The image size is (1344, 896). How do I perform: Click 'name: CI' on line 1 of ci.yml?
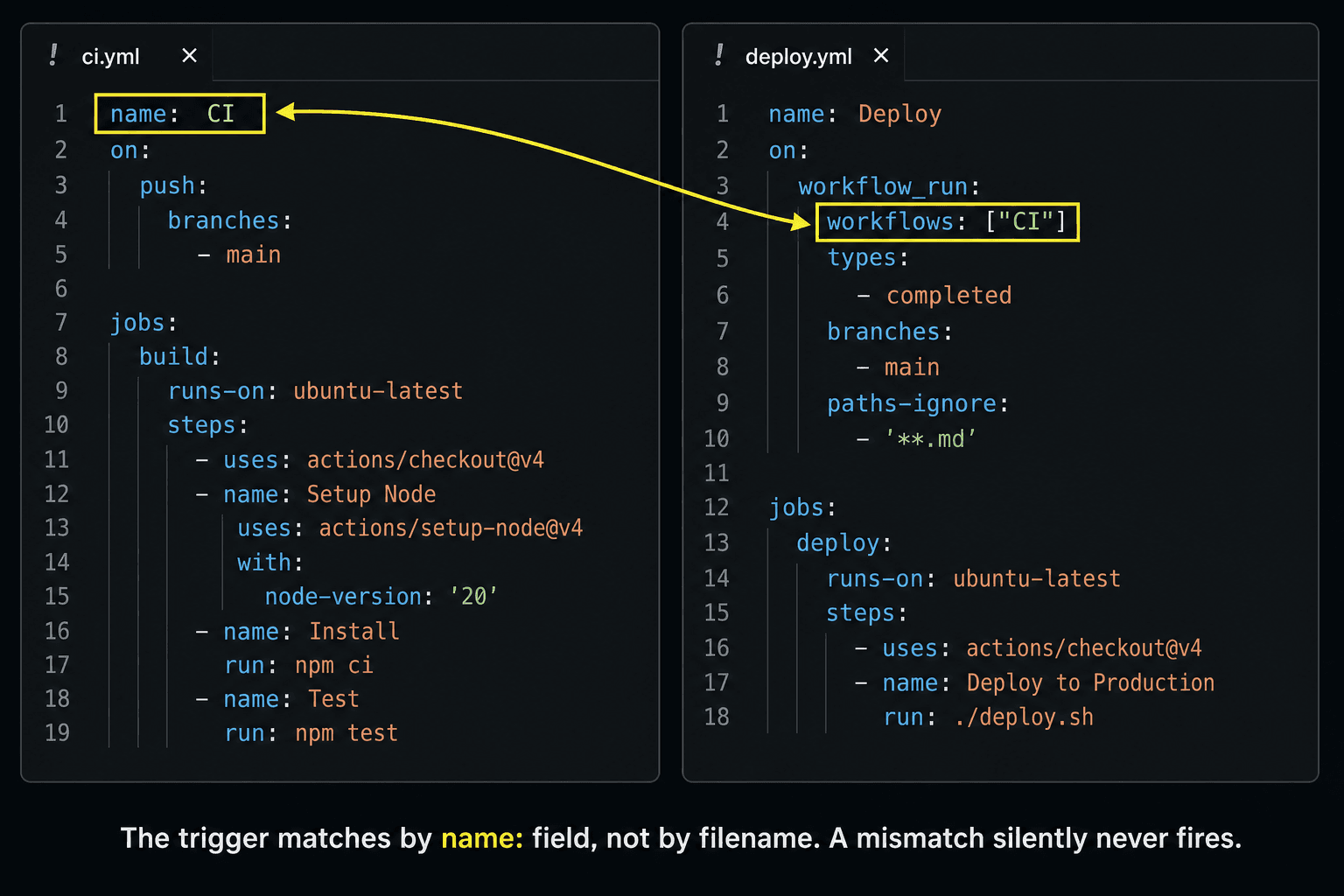(x=172, y=114)
